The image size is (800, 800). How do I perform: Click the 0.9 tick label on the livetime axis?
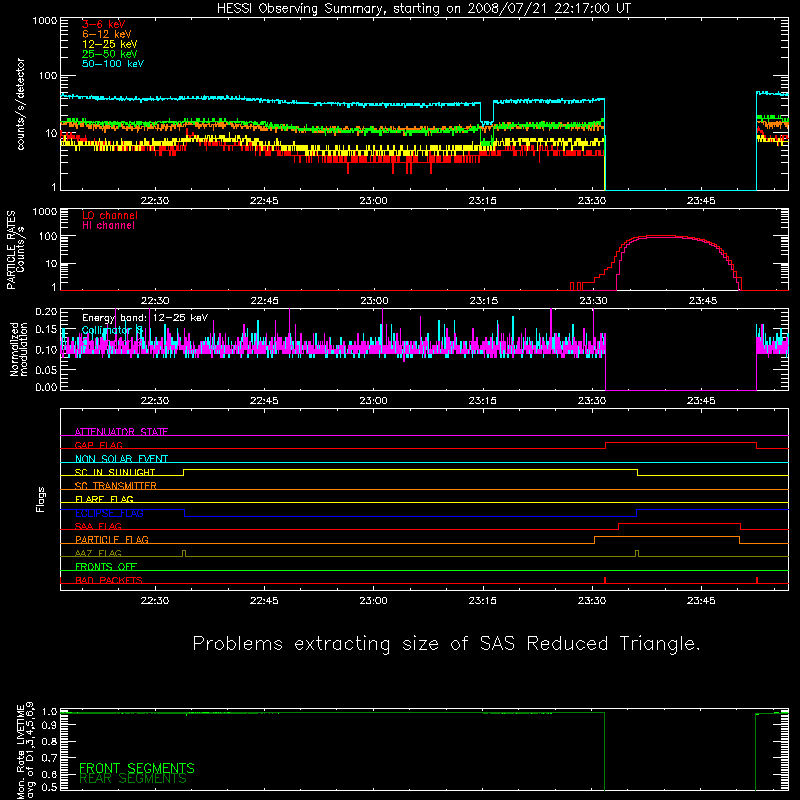coord(49,725)
